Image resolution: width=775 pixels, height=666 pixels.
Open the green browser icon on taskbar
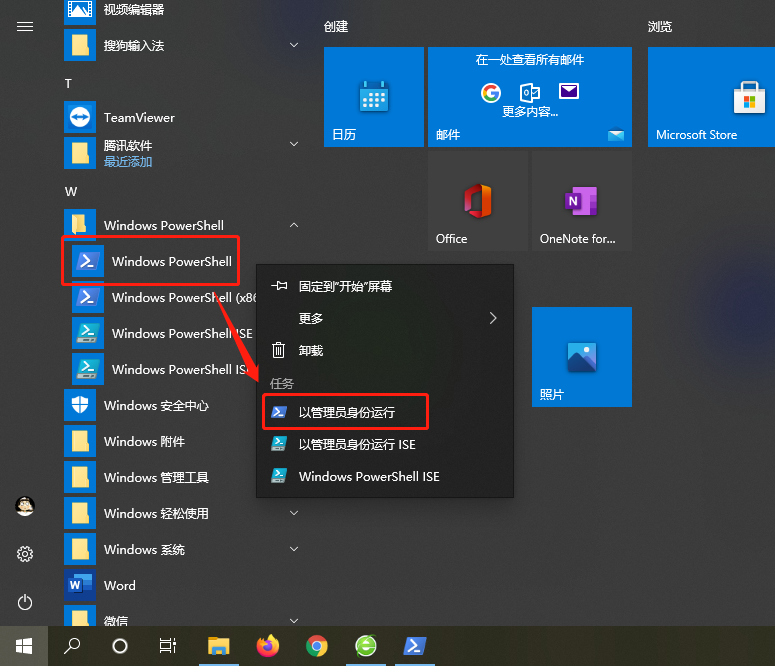[366, 646]
